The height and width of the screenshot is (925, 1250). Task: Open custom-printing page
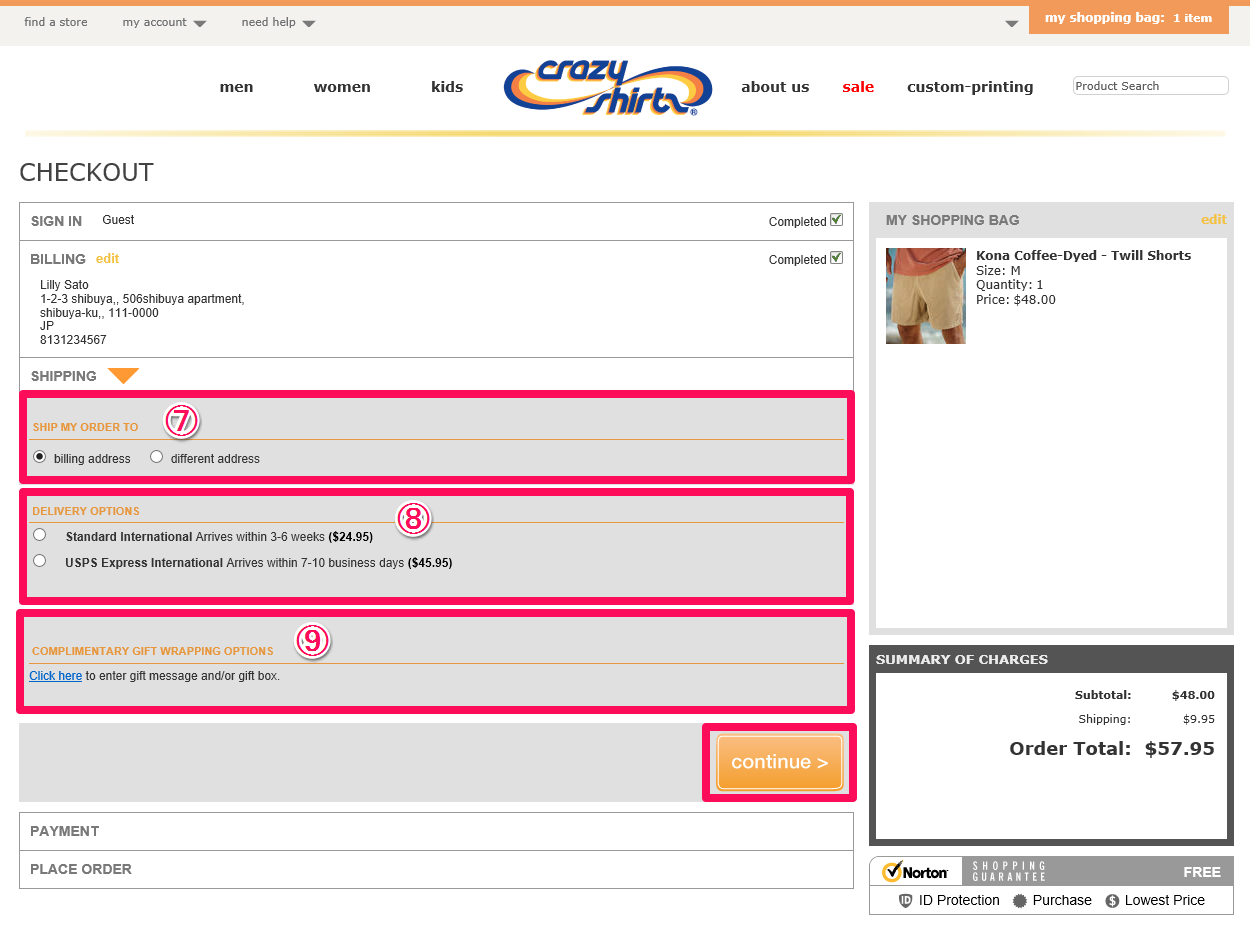coord(970,87)
